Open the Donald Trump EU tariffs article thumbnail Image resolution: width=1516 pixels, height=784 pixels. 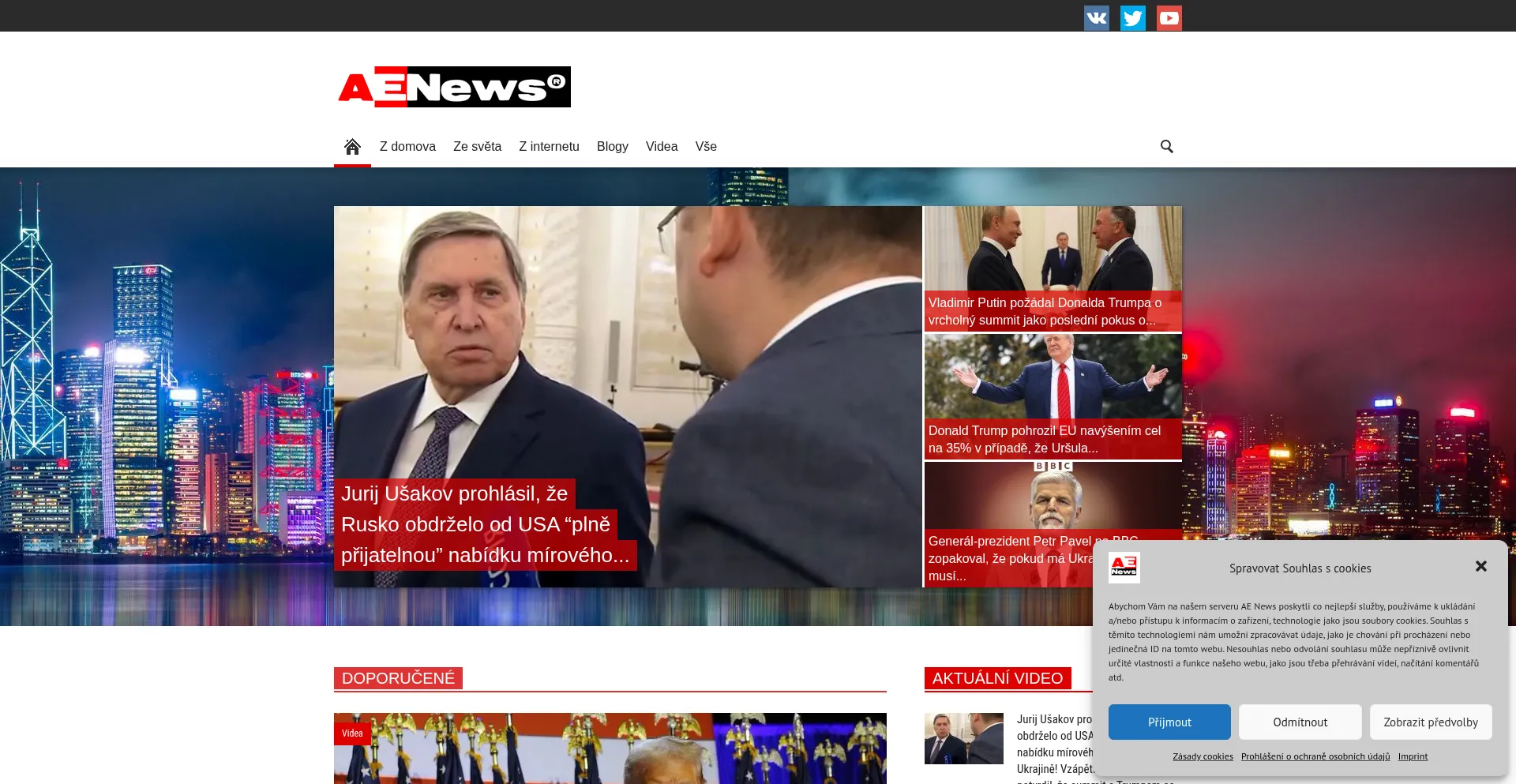coord(1053,379)
